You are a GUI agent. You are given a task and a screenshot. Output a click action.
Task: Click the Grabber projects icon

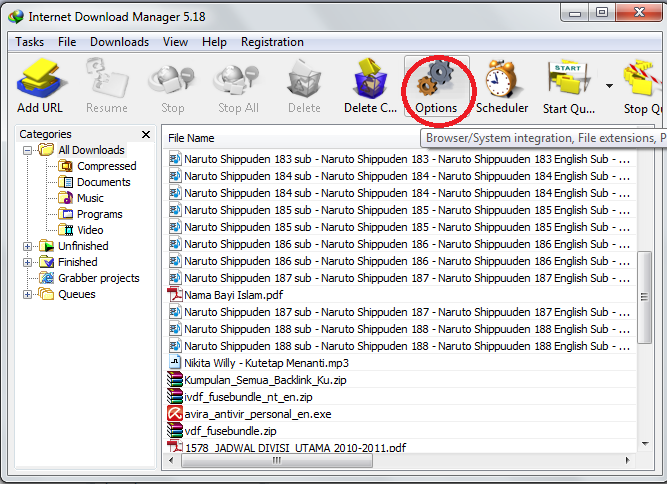pos(47,278)
